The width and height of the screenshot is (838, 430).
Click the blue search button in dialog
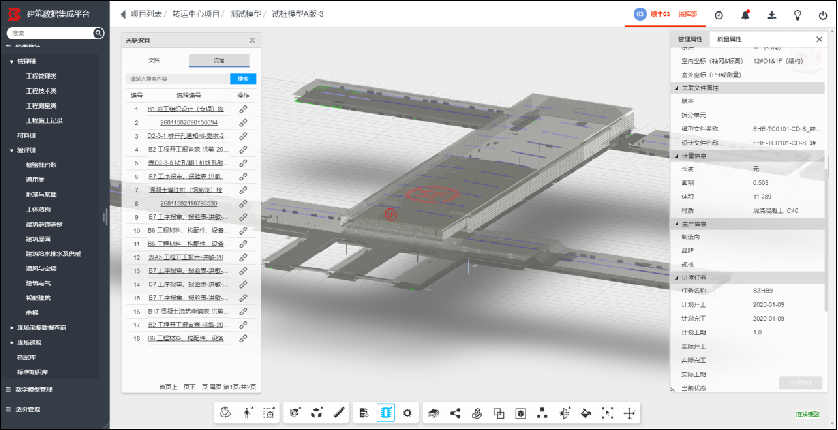[241, 78]
